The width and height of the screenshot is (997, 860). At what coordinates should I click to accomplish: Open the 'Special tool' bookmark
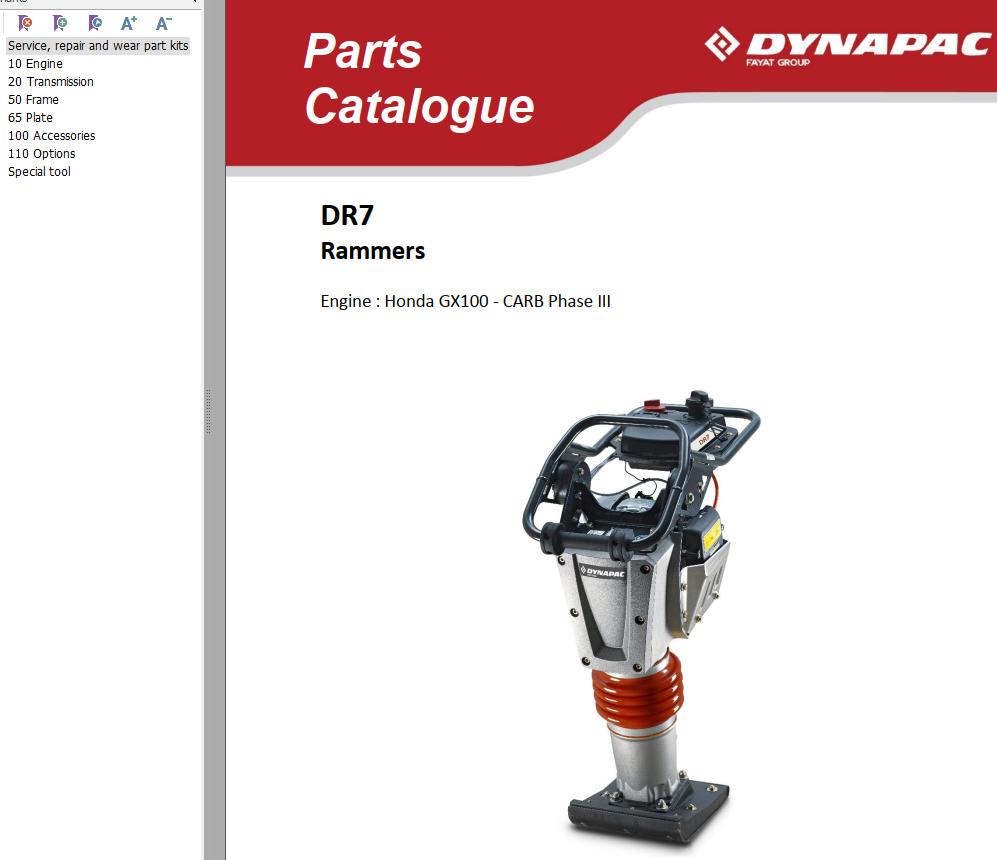tap(39, 172)
